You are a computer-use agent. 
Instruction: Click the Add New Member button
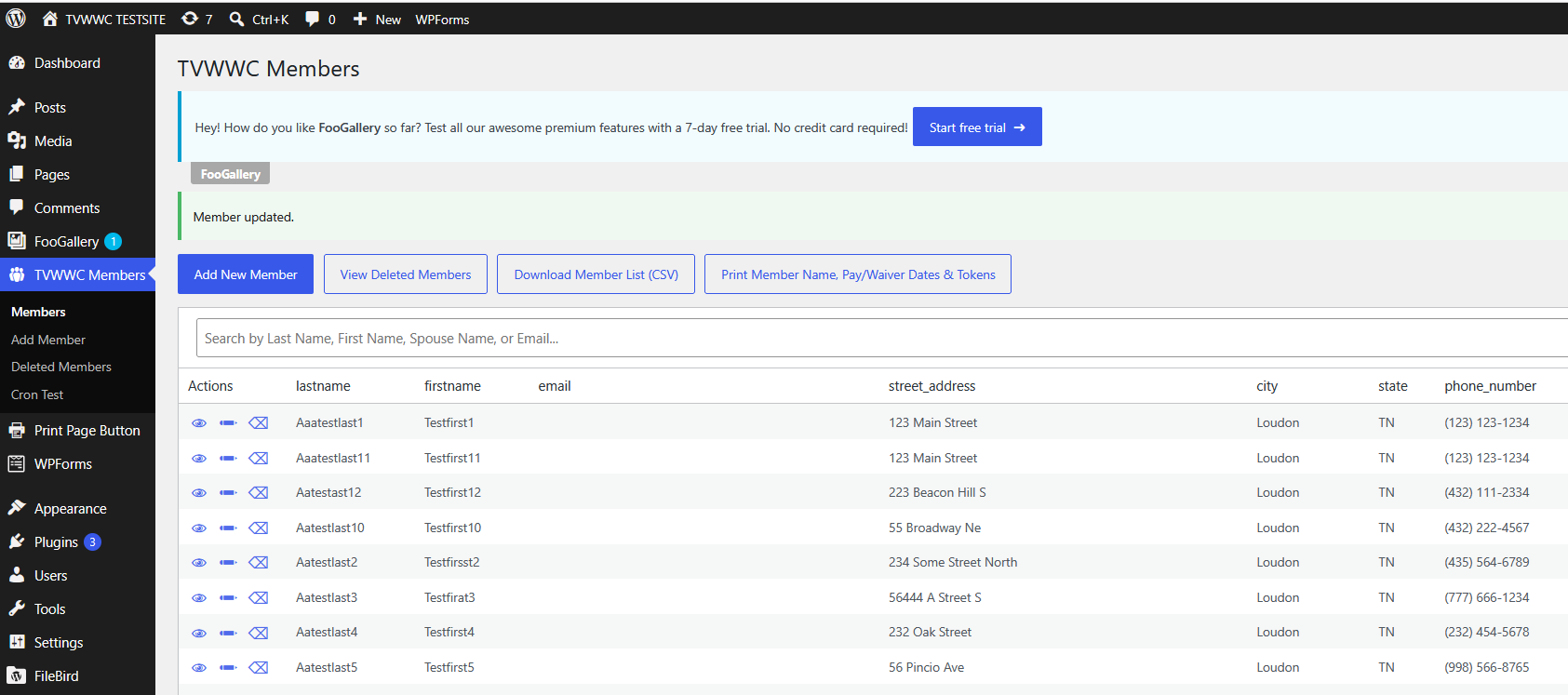click(246, 274)
